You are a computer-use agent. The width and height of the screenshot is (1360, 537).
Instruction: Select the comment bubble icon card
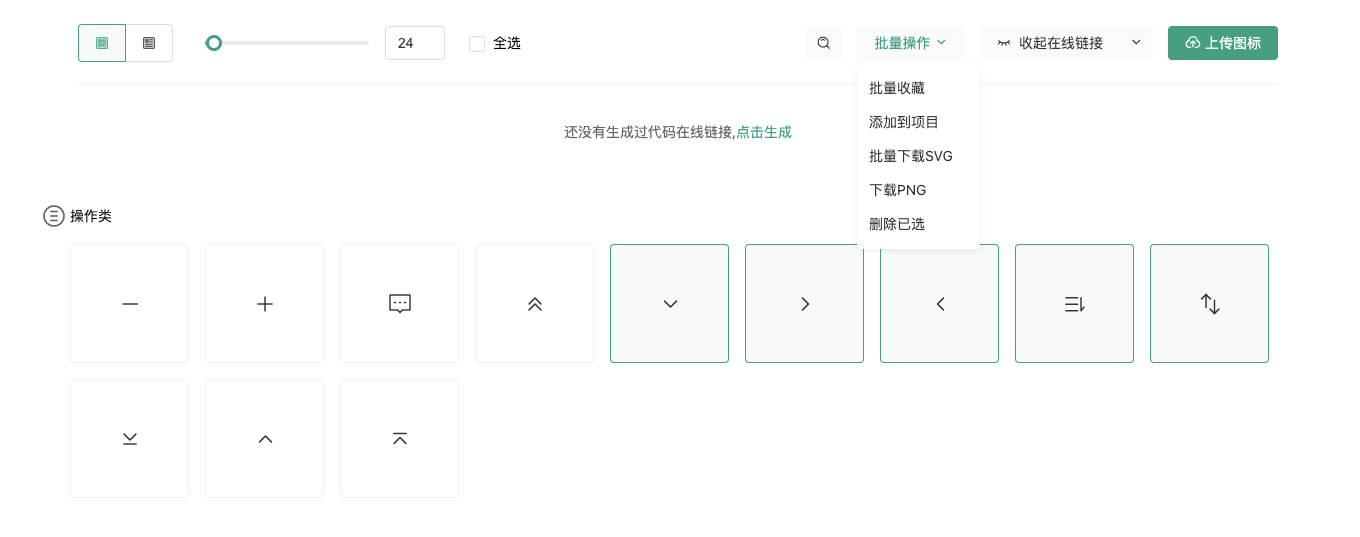[x=399, y=303]
